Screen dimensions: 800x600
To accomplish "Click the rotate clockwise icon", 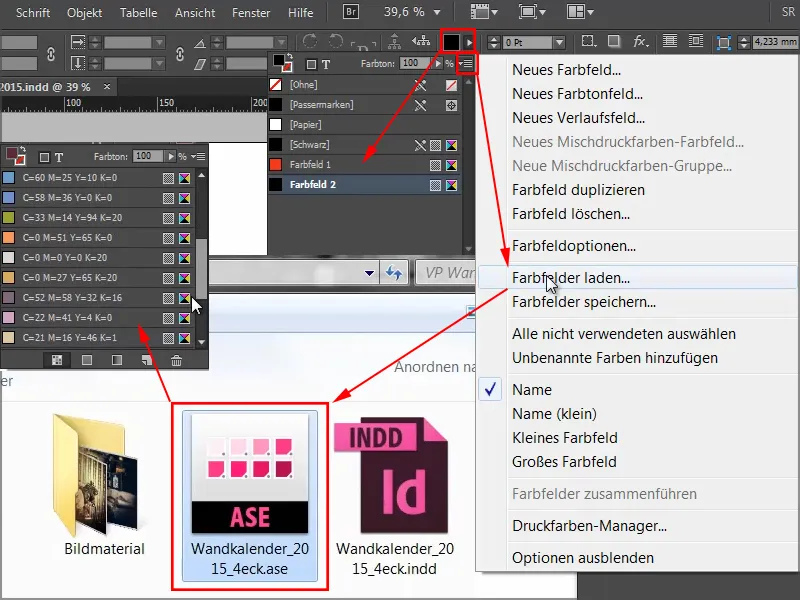I will pos(310,41).
